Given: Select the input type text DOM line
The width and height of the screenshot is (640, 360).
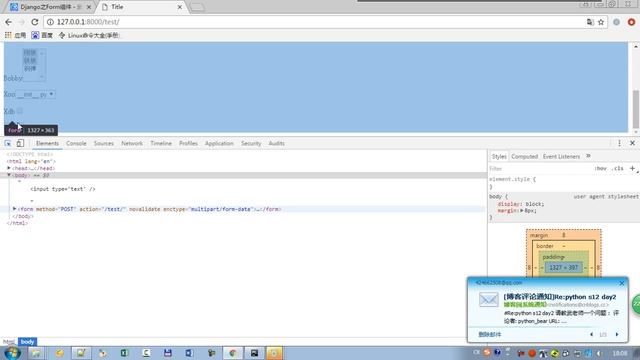Looking at the screenshot, I should (x=63, y=189).
